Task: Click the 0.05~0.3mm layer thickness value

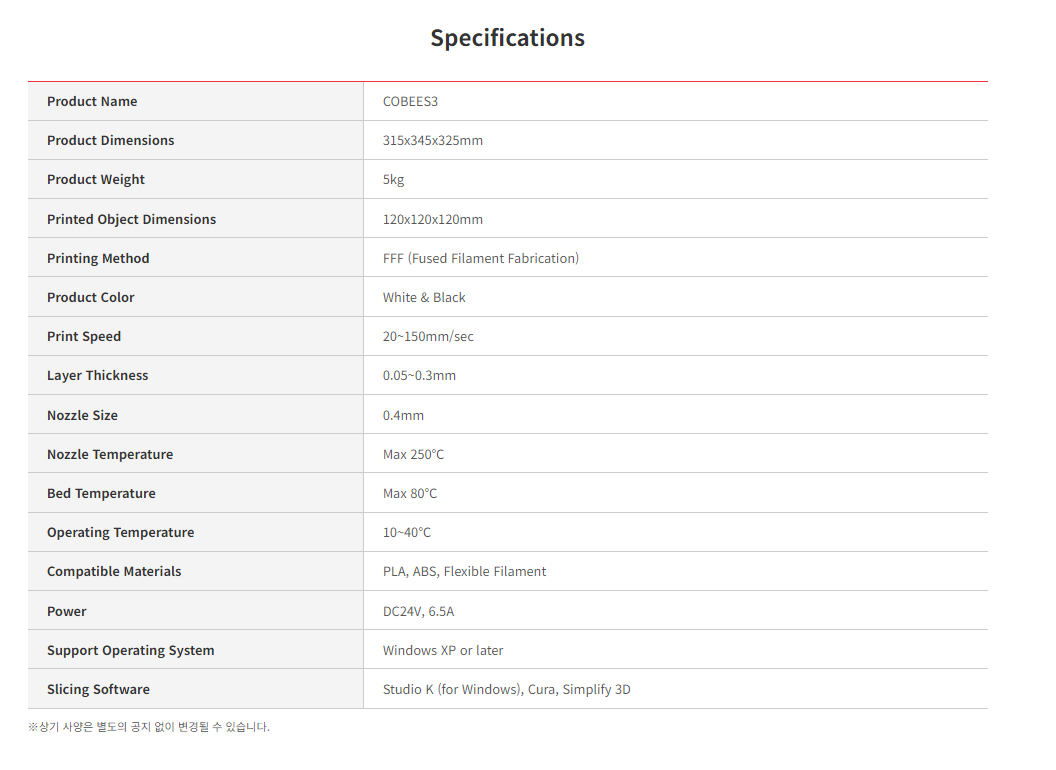Action: (x=419, y=375)
